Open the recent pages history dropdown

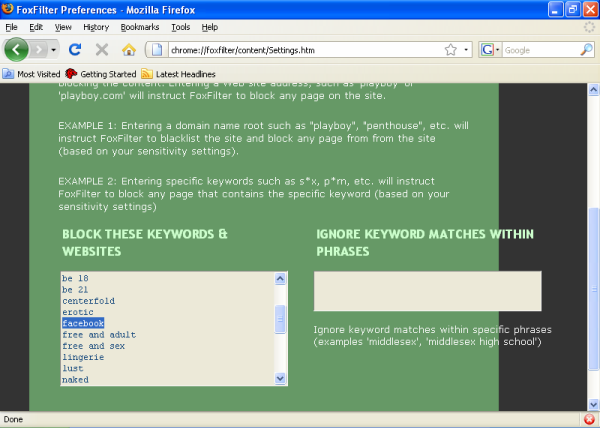(54, 50)
